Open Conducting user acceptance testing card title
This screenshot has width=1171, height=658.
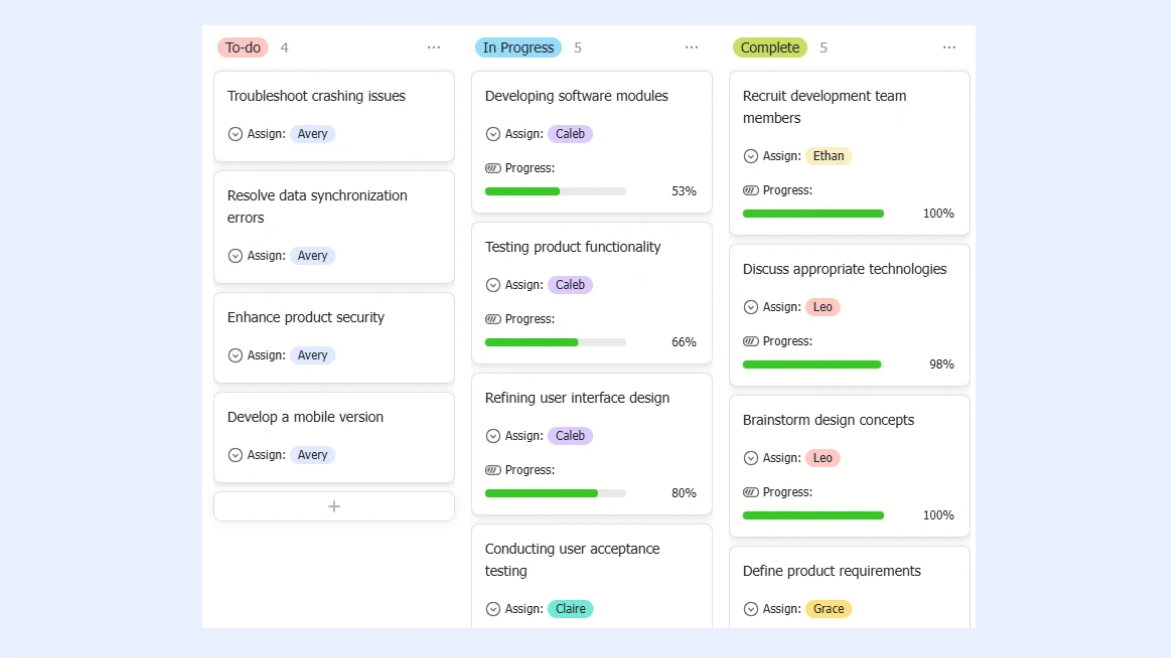(573, 560)
